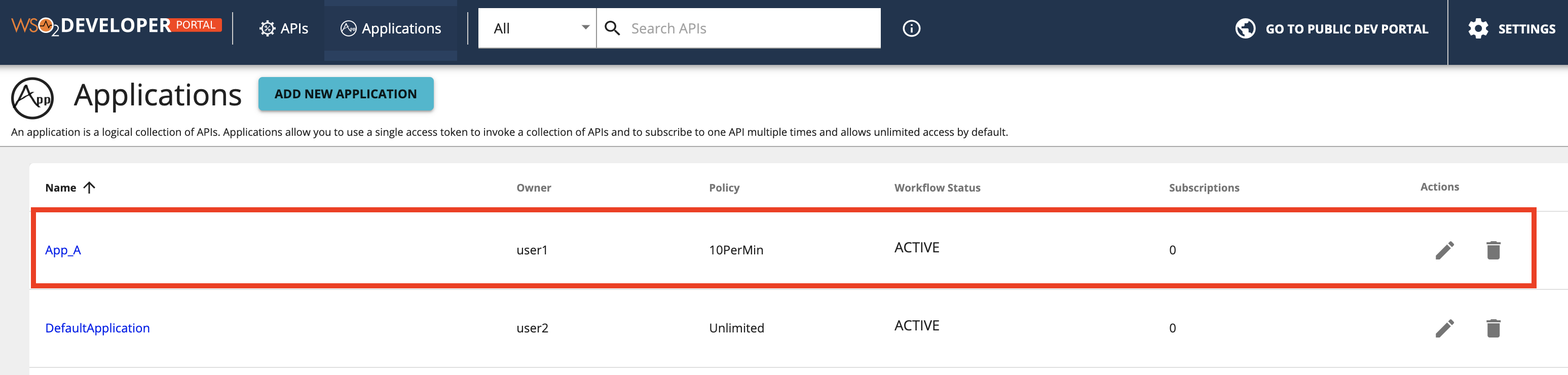The height and width of the screenshot is (375, 1568).
Task: Delete App_A using trash icon
Action: tap(1492, 250)
